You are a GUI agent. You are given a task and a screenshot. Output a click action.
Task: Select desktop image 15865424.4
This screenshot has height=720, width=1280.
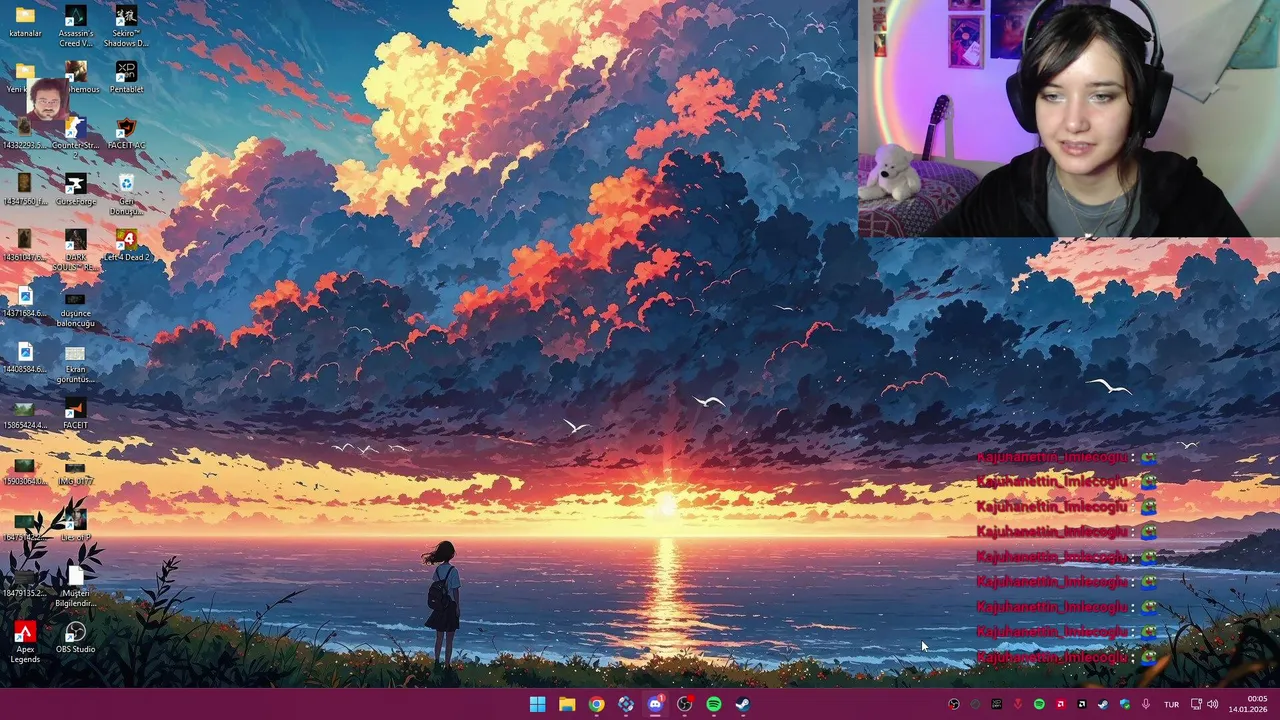25,416
